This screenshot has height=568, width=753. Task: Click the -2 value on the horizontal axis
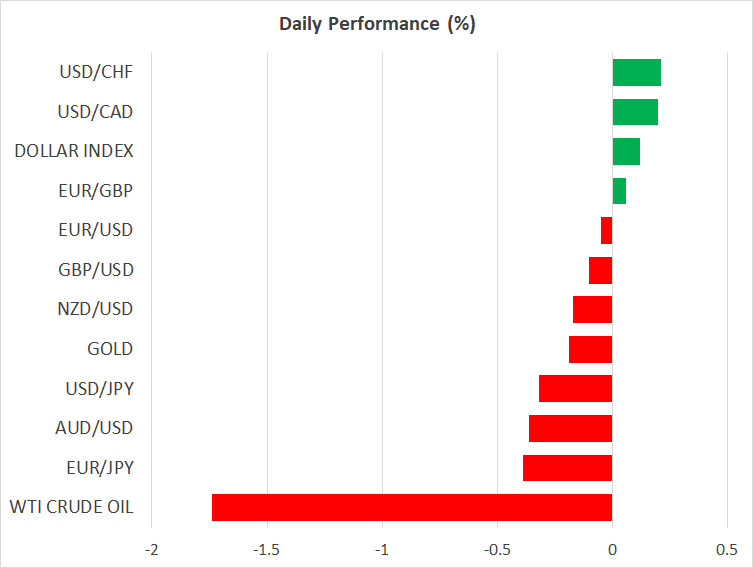151,550
